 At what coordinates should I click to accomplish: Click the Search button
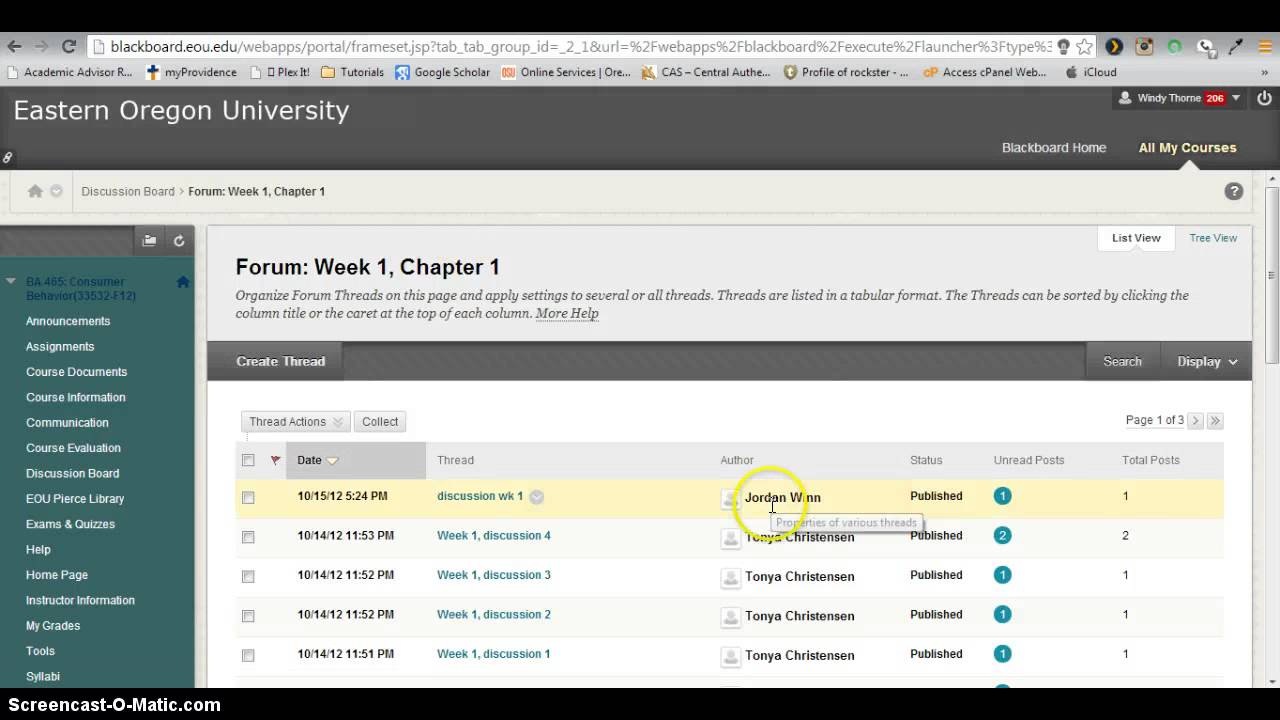click(1122, 362)
